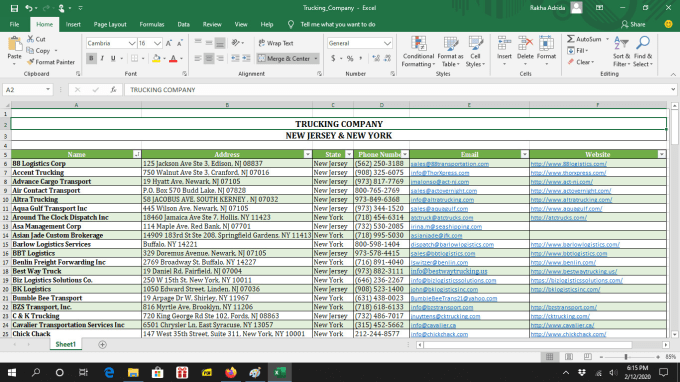Image resolution: width=680 pixels, height=382 pixels.
Task: Click the Insert Function fx icon
Action: click(113, 90)
